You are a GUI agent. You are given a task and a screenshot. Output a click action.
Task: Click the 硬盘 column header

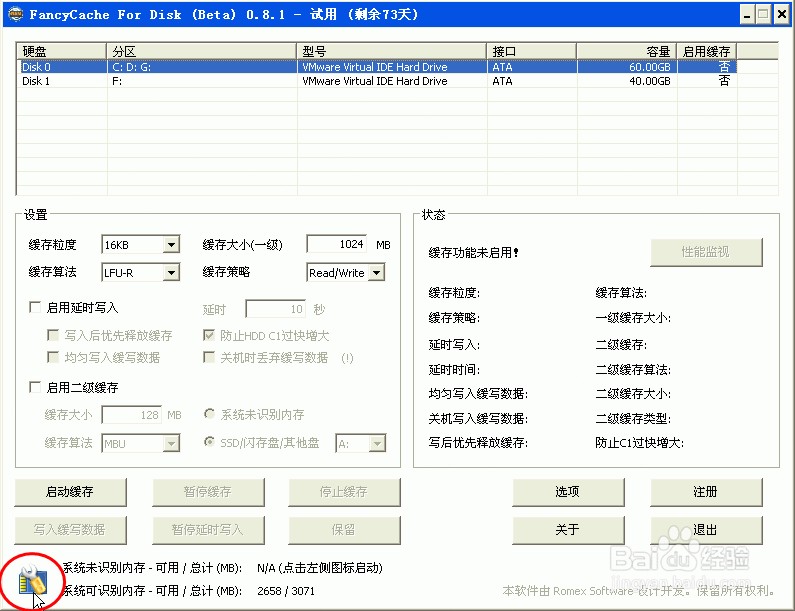(62, 51)
